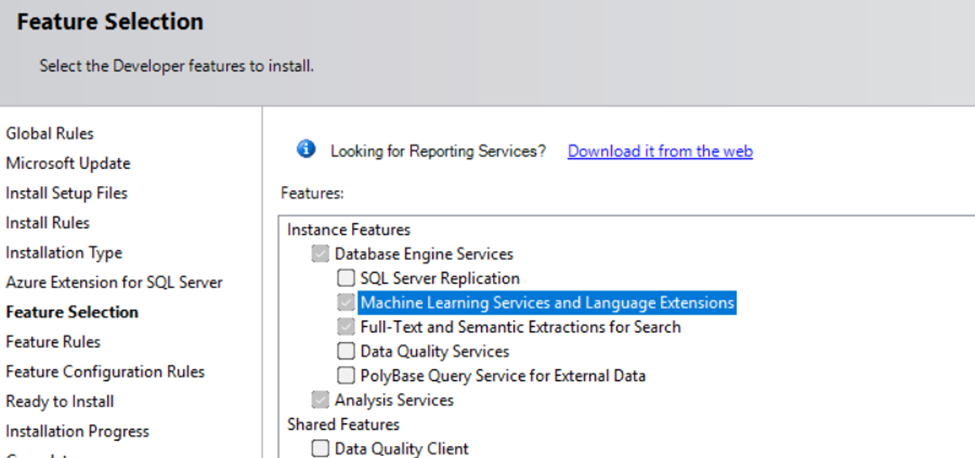Select the Data Quality Client feature label

[402, 448]
